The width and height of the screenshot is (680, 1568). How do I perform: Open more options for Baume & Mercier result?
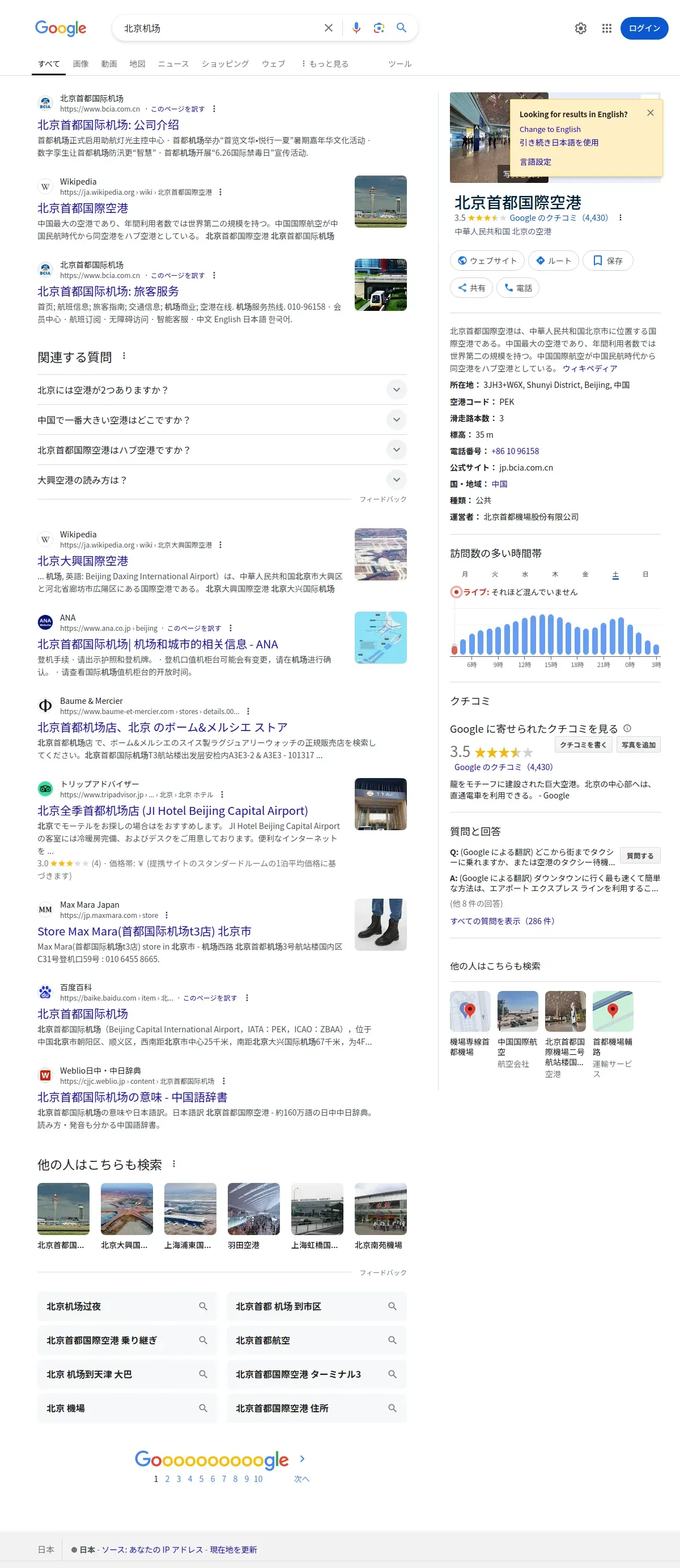click(x=248, y=712)
